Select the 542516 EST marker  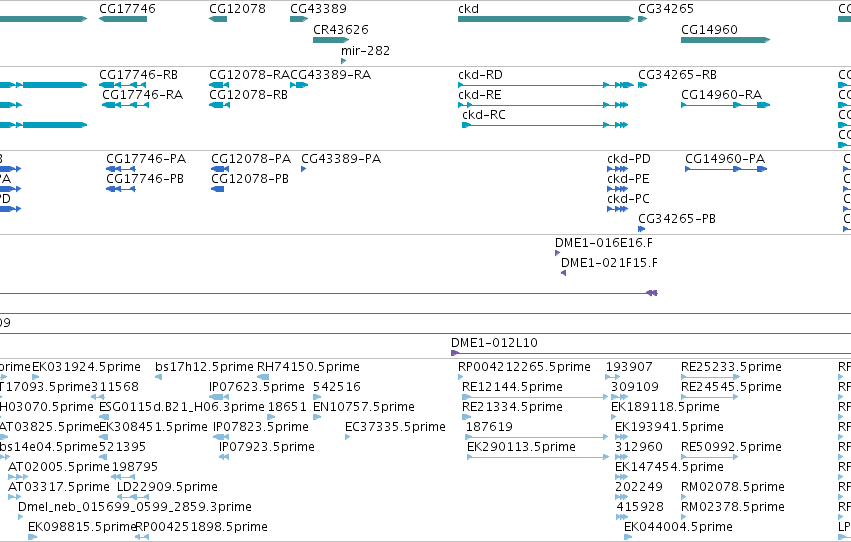pyautogui.click(x=317, y=397)
